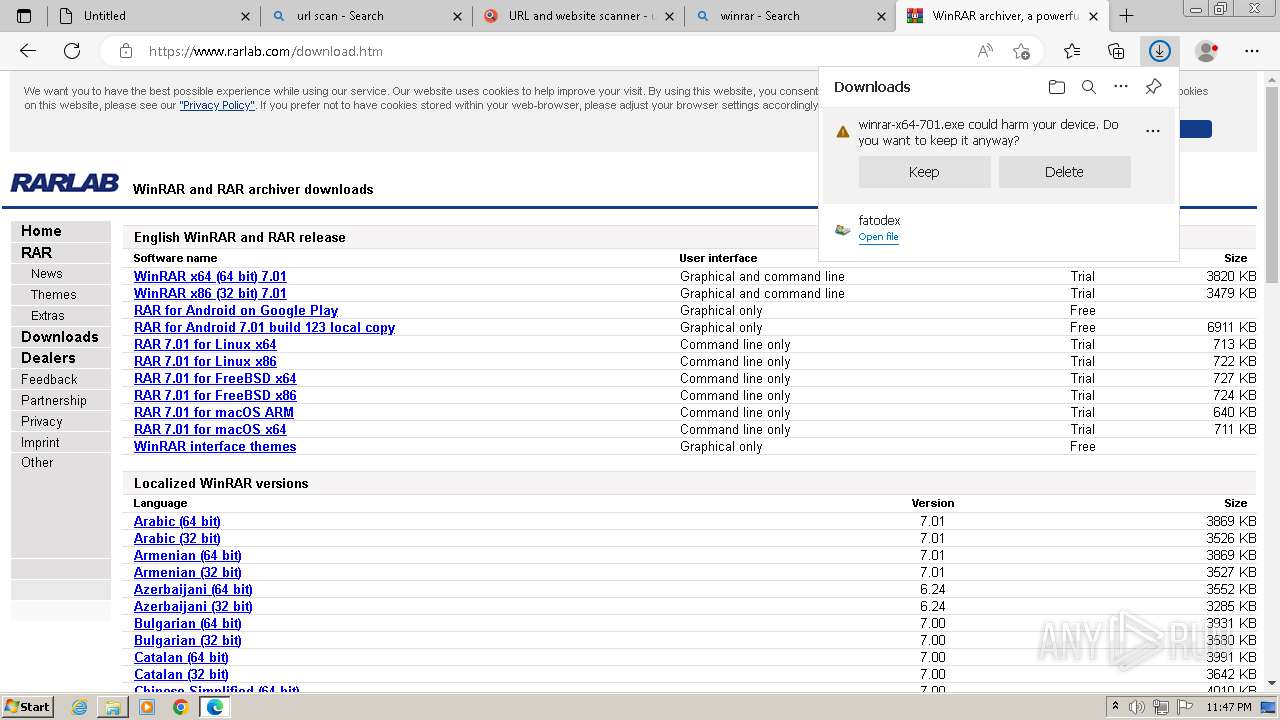This screenshot has width=1280, height=720.
Task: Open Chrome from taskbar
Action: (181, 707)
